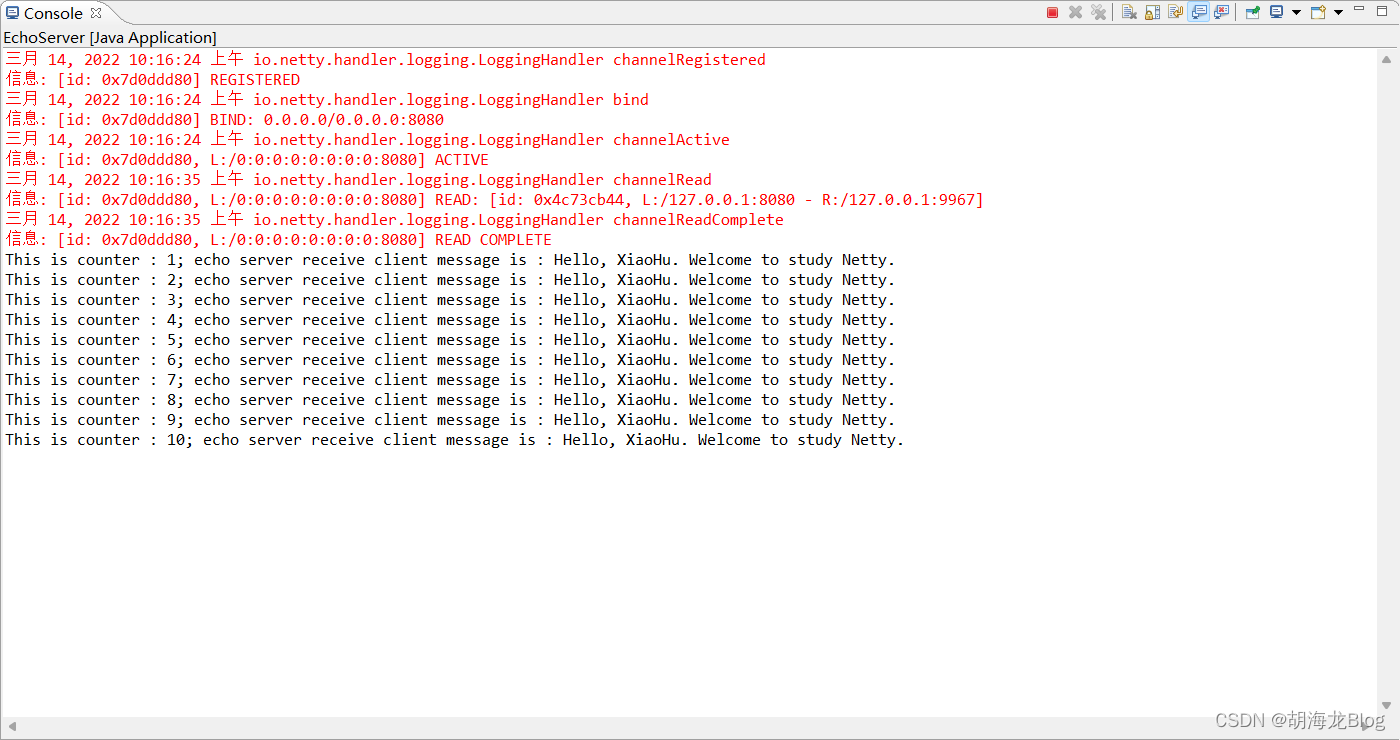The width and height of the screenshot is (1400, 740).
Task: Click the 'This is counter : 9;' line
Action: click(450, 420)
